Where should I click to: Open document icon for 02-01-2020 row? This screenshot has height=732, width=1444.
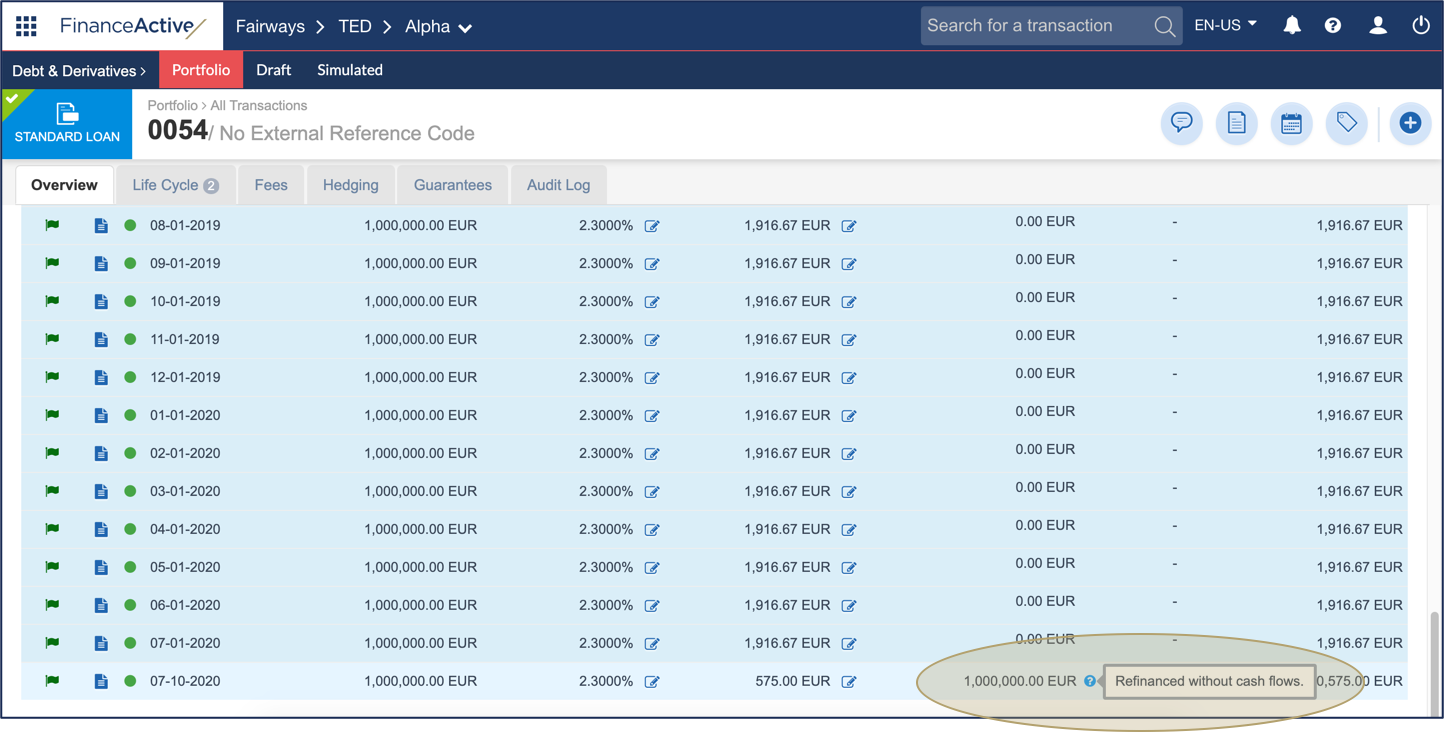pos(101,454)
